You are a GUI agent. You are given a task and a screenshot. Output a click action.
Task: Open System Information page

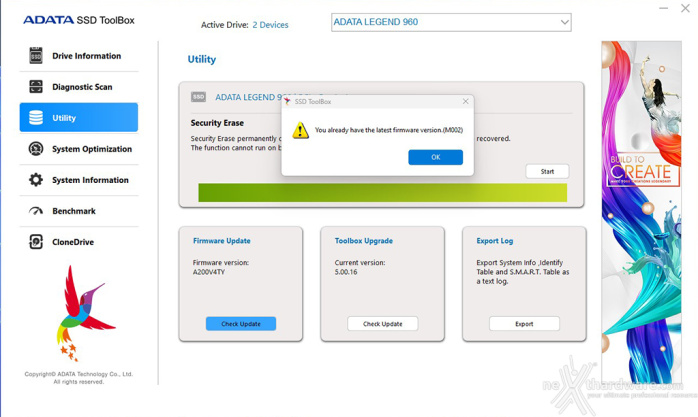click(x=79, y=180)
